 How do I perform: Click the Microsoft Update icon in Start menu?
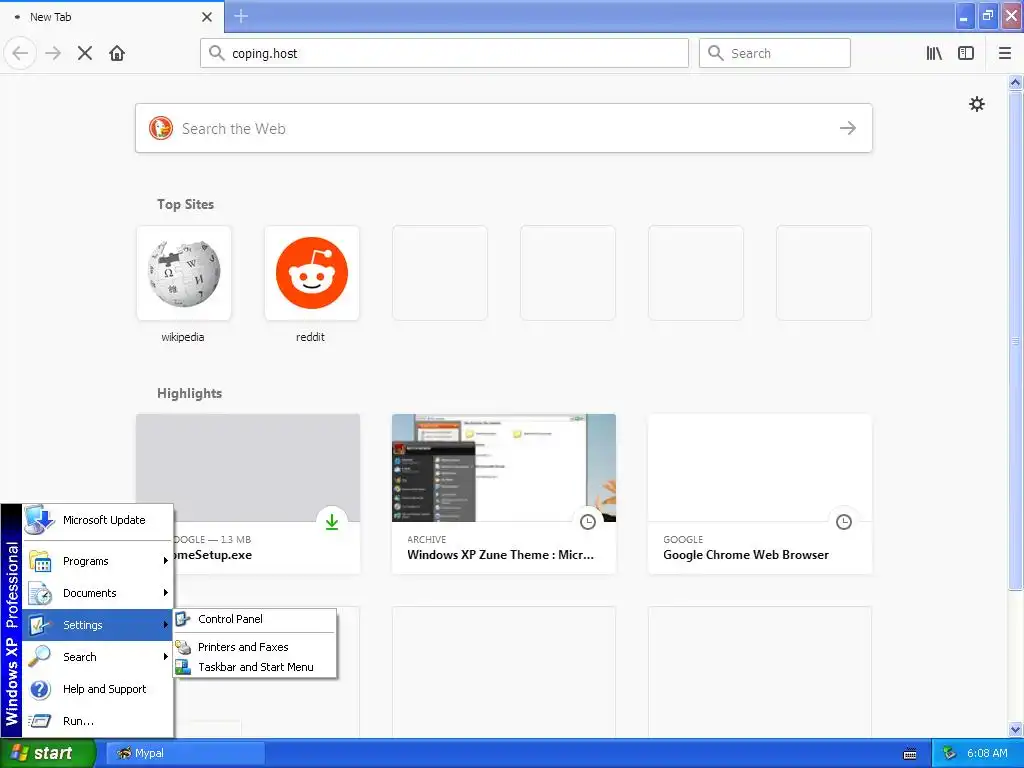(40, 520)
